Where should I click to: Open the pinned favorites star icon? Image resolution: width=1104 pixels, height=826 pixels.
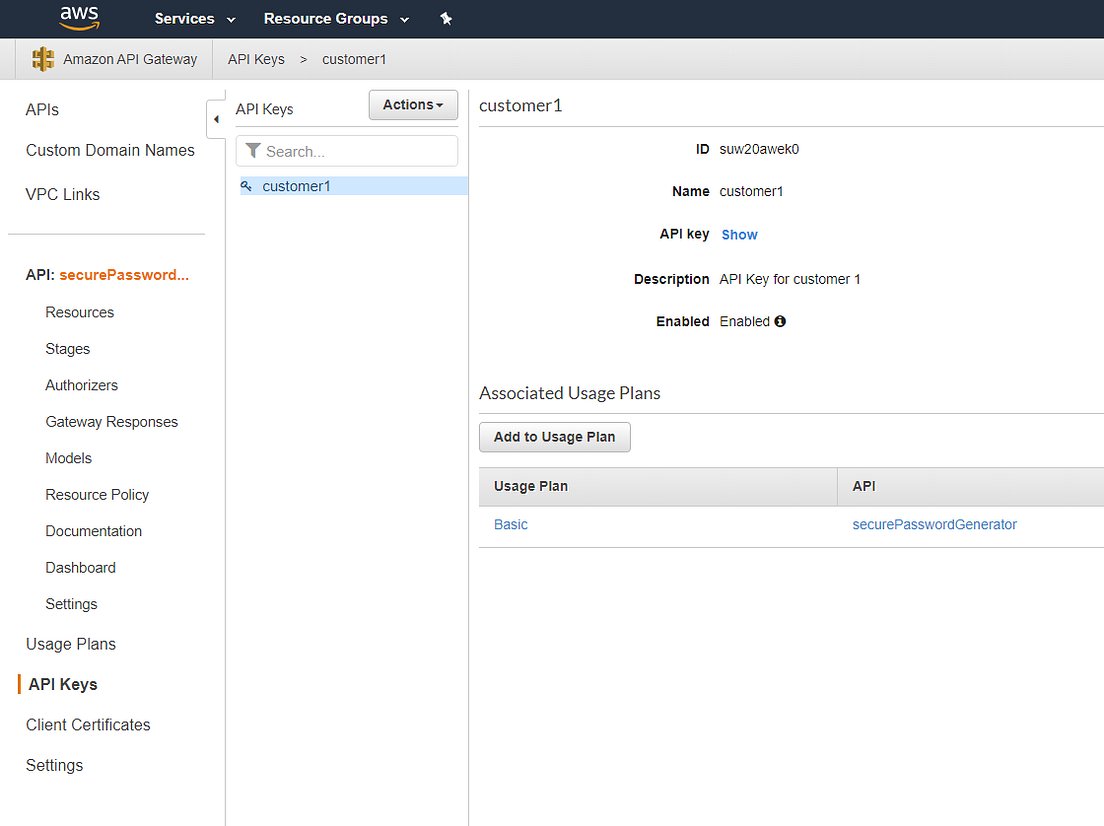point(446,18)
